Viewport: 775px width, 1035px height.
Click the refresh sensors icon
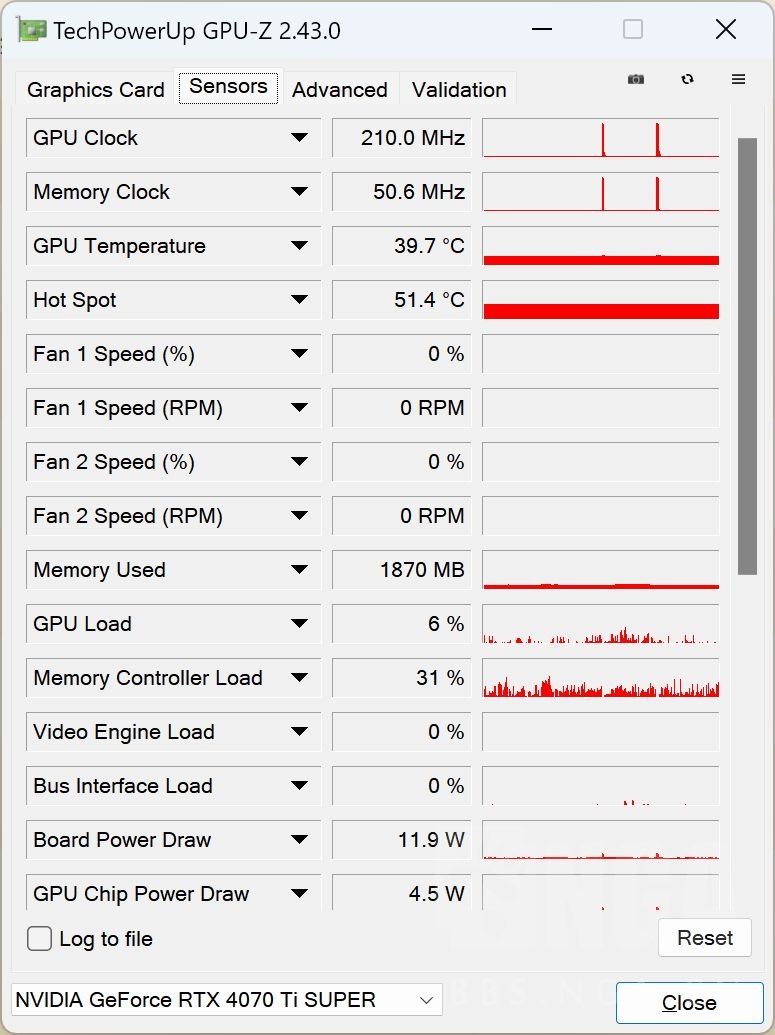[687, 80]
